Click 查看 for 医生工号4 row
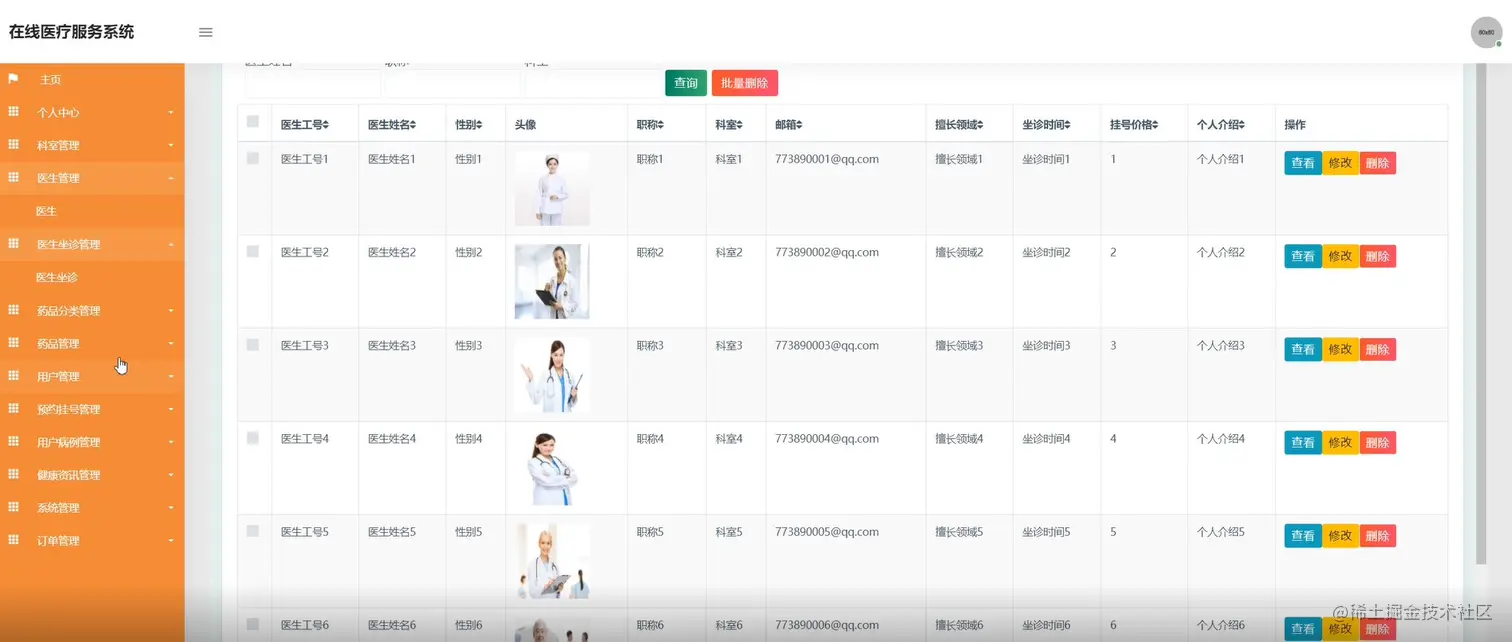 tap(1303, 442)
